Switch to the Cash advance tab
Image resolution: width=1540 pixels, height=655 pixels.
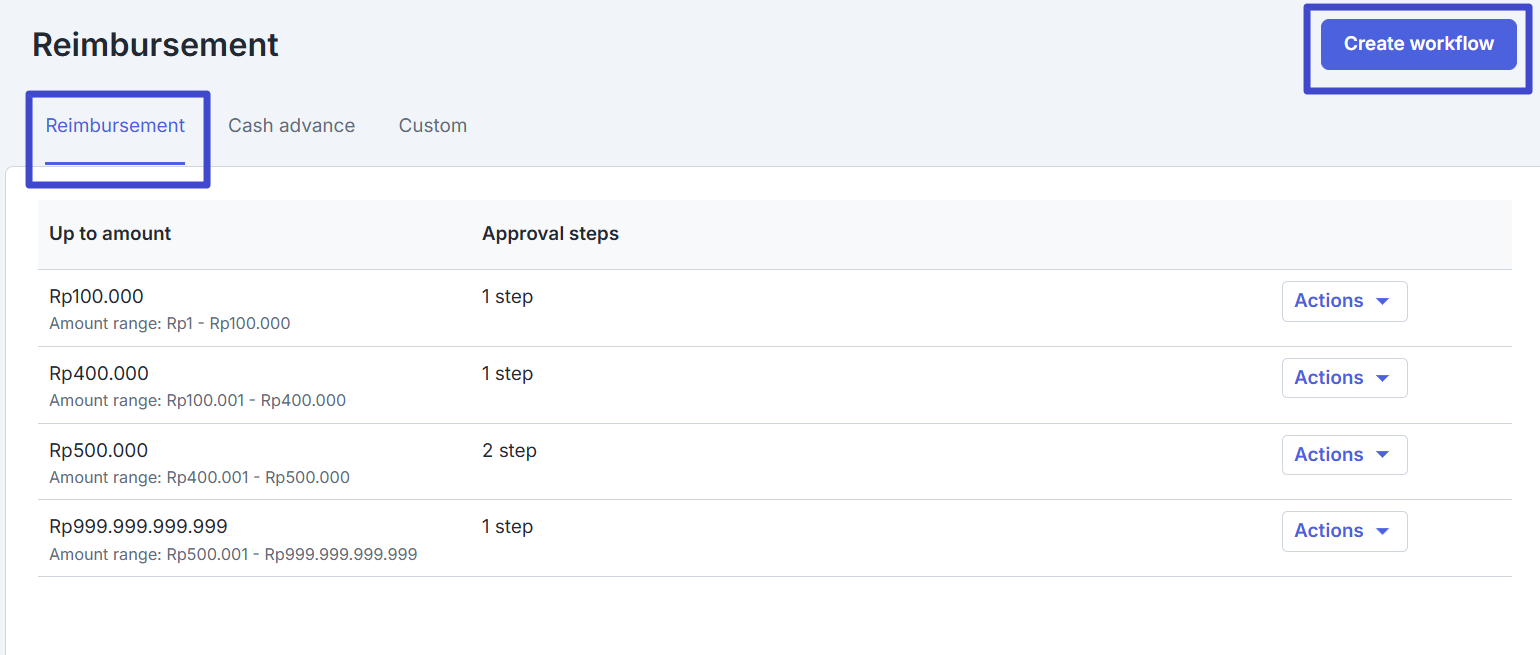291,126
